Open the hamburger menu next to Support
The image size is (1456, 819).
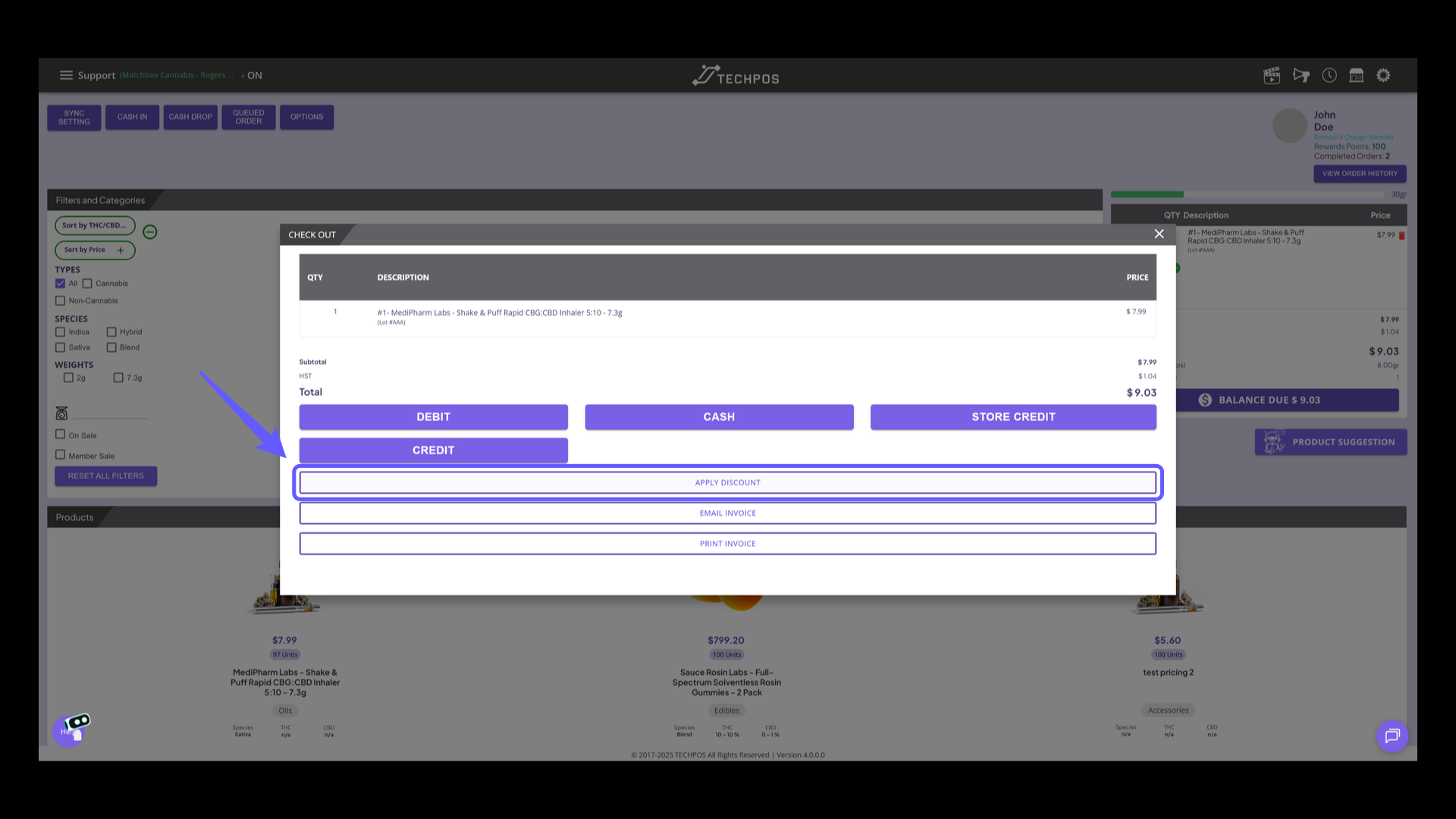66,75
